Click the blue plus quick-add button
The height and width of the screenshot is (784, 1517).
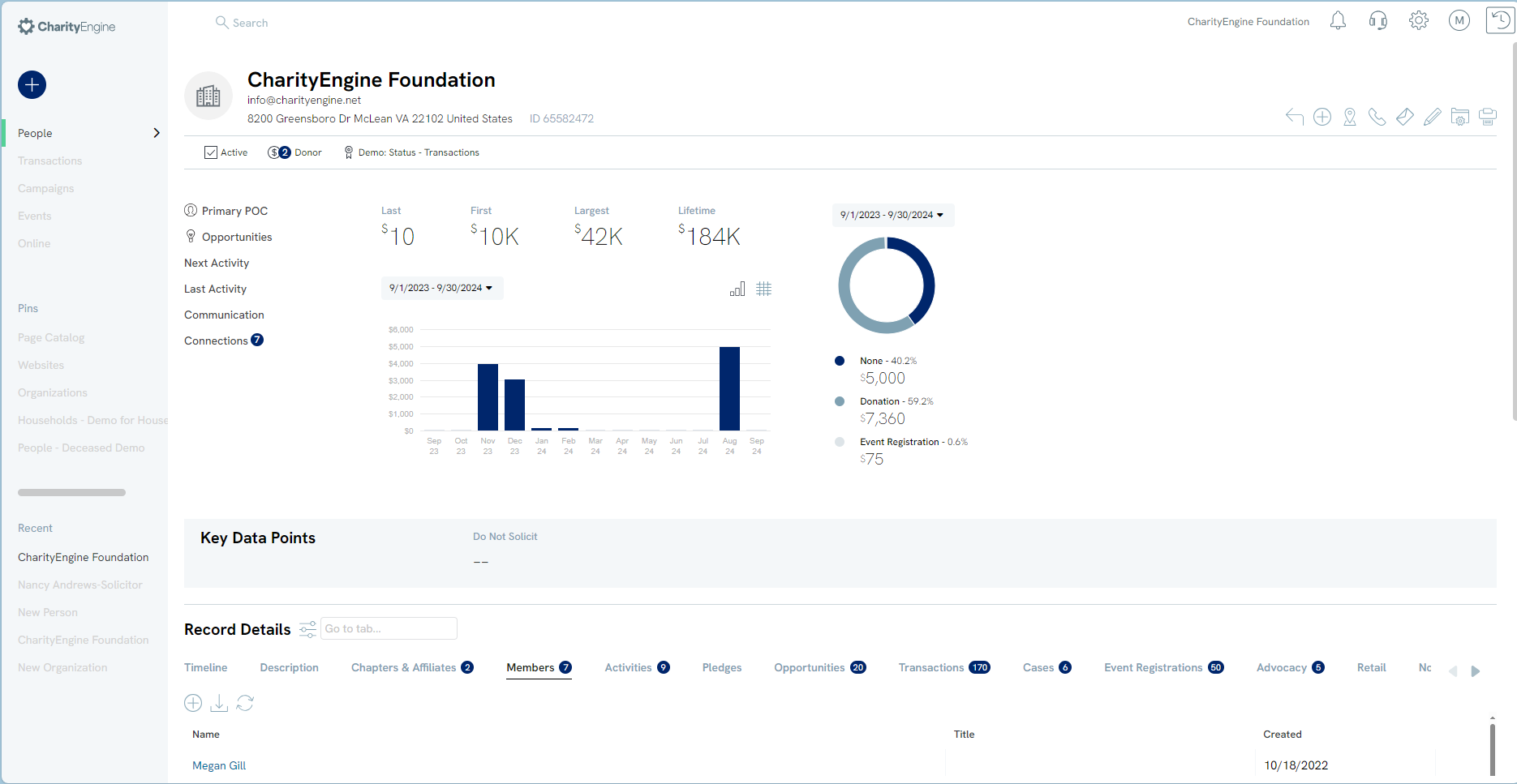(x=32, y=84)
